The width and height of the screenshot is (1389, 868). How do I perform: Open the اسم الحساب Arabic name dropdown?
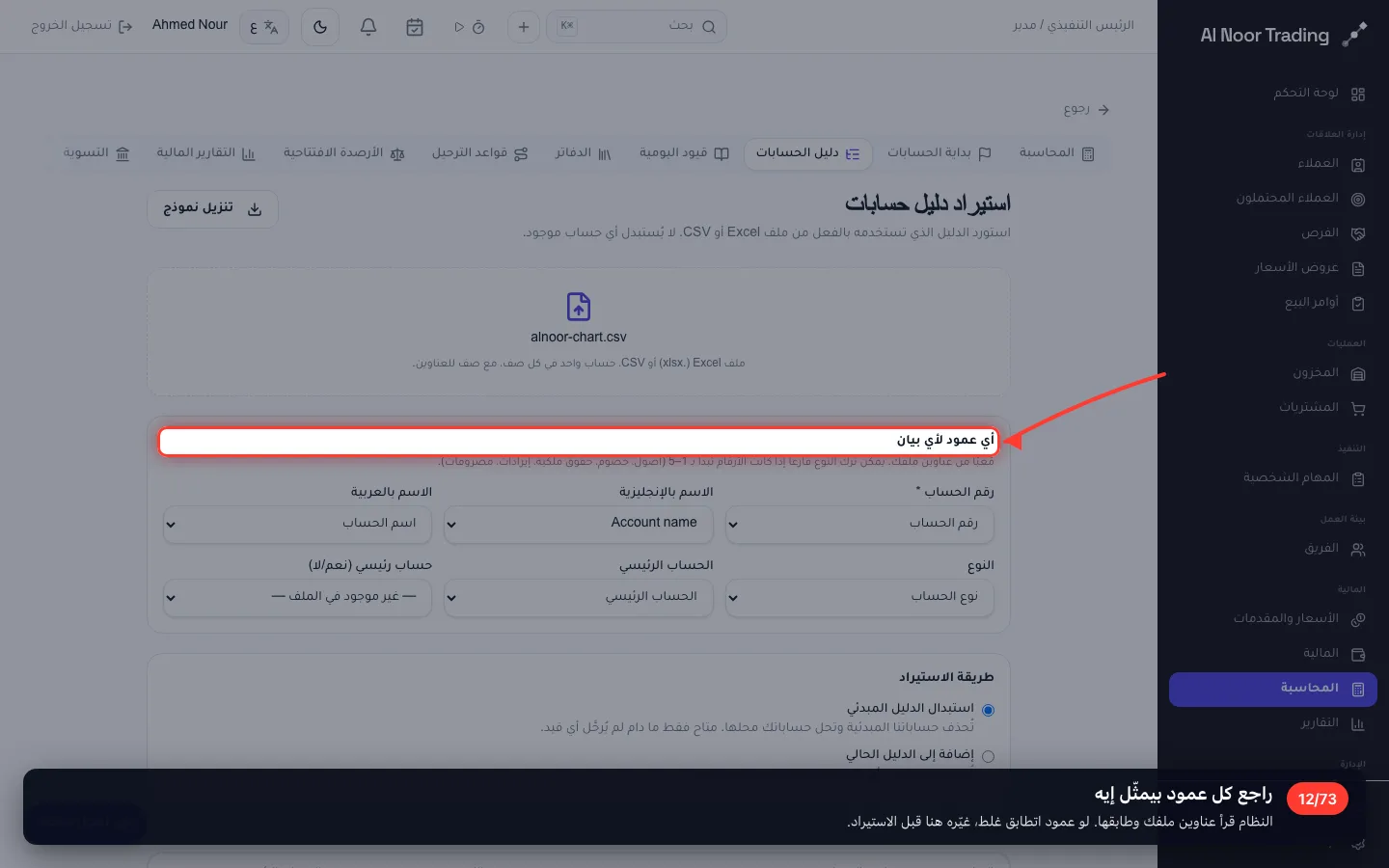coord(297,524)
